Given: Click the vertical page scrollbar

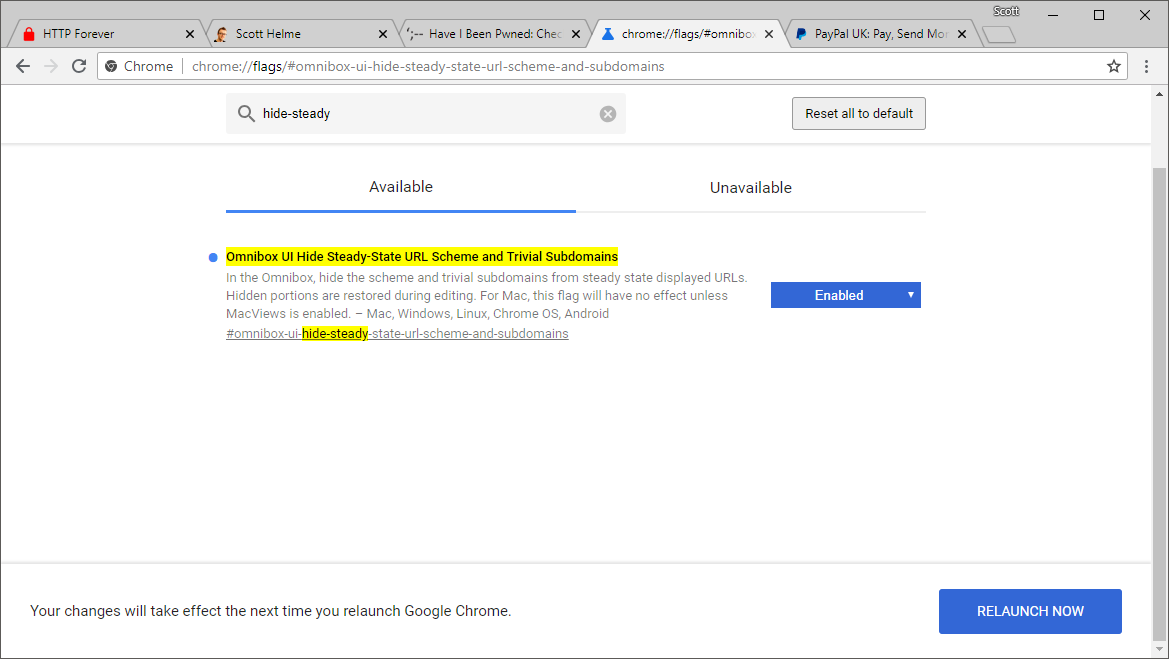Looking at the screenshot, I should [x=1159, y=400].
